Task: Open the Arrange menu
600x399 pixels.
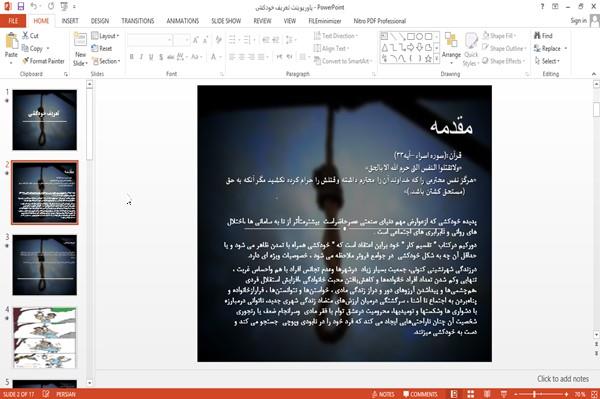Action: [x=451, y=47]
